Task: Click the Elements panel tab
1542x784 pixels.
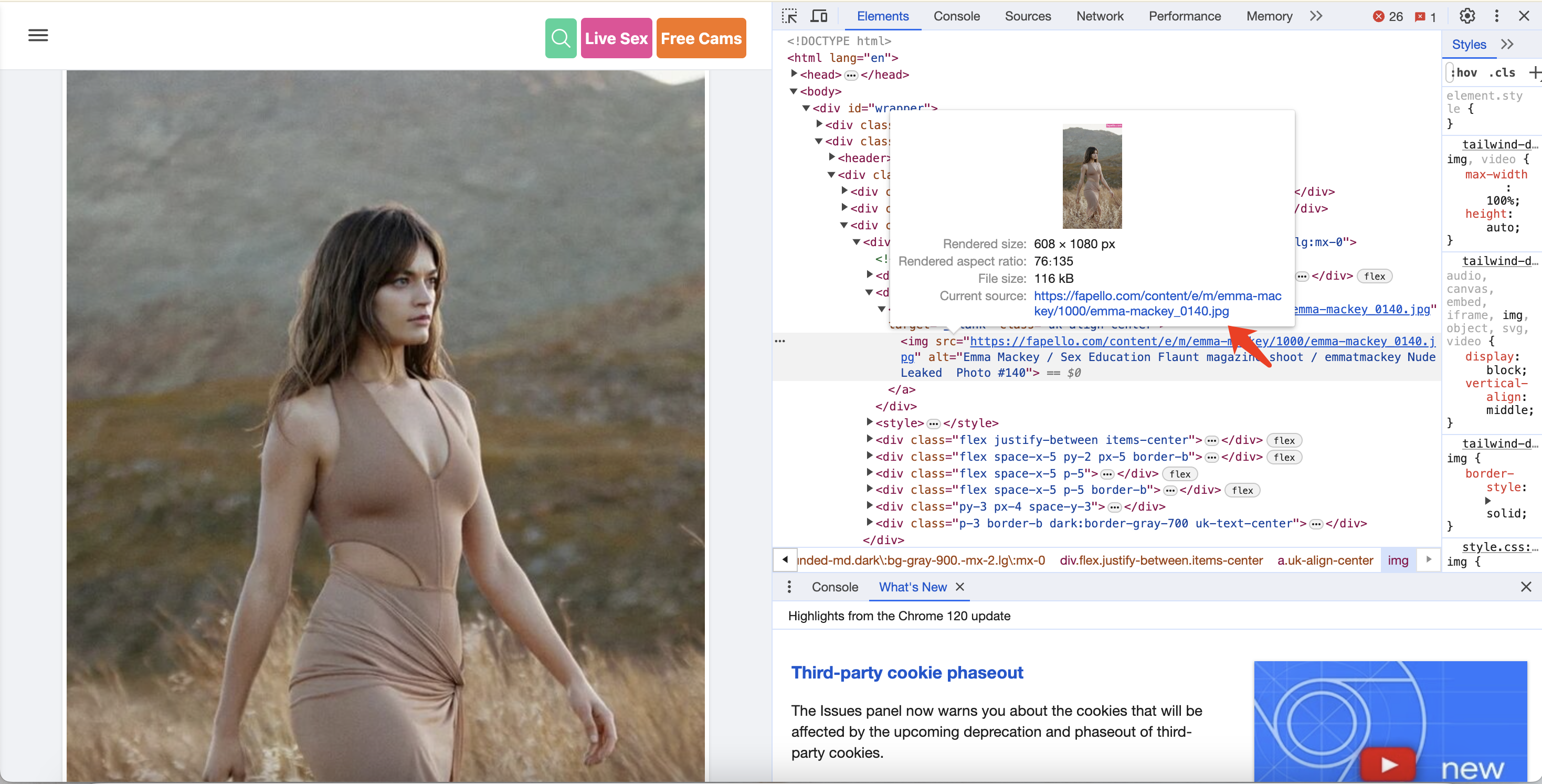Action: [x=882, y=16]
